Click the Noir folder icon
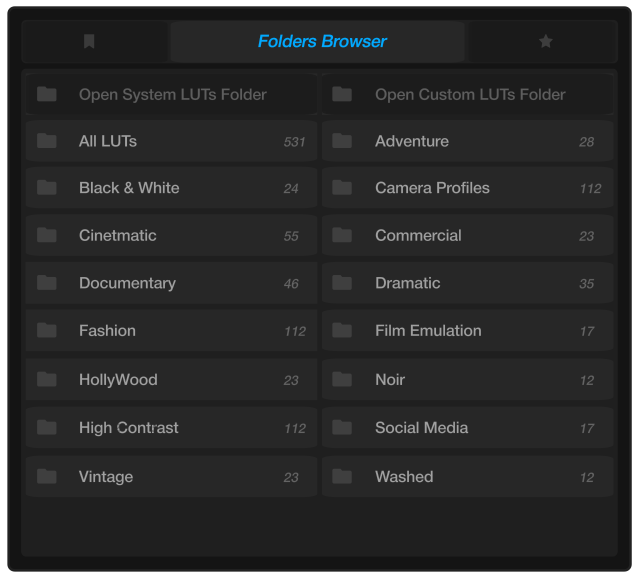640x579 pixels. (x=342, y=379)
